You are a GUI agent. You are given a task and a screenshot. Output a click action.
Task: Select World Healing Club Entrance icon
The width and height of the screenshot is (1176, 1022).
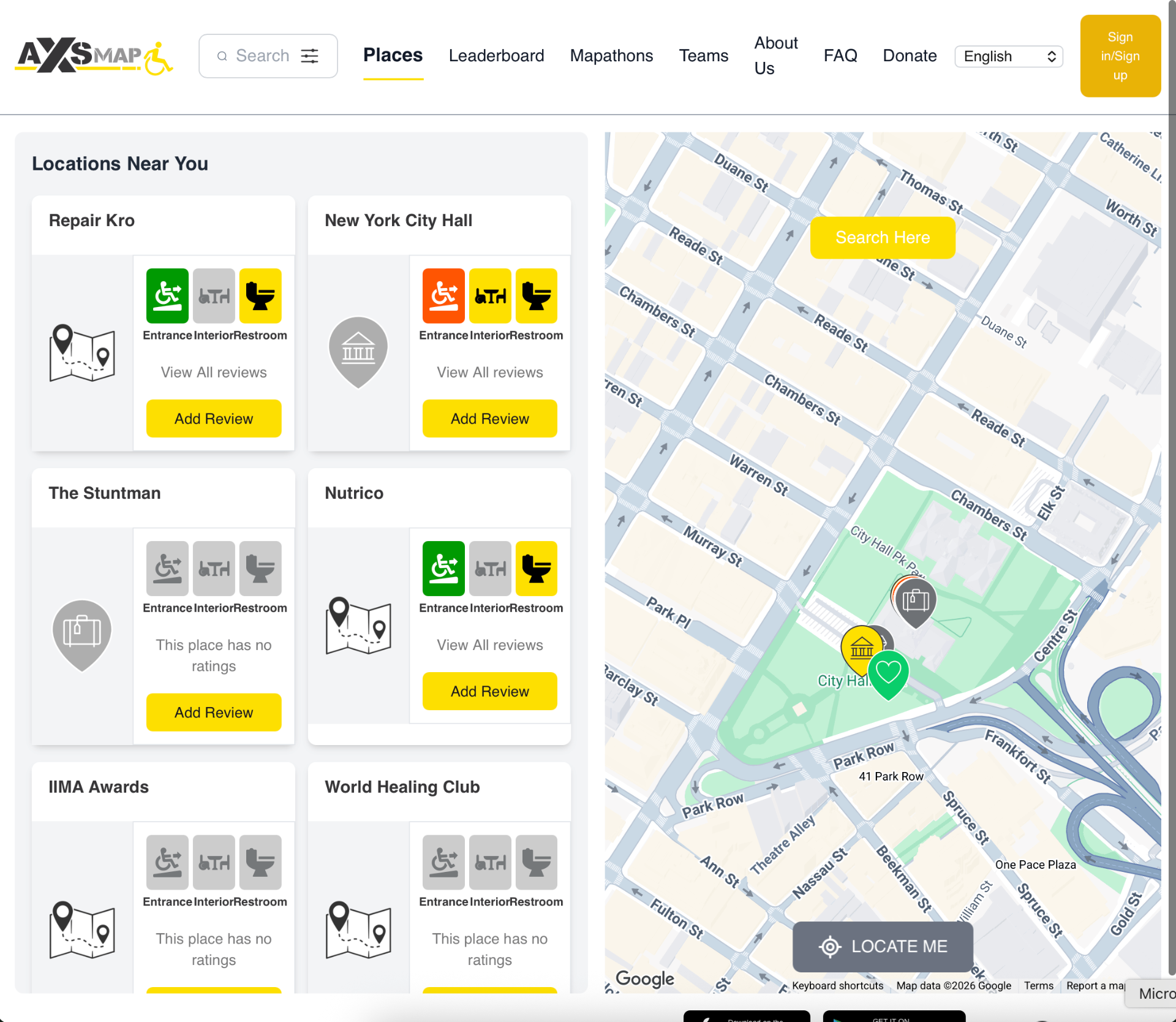(x=443, y=863)
